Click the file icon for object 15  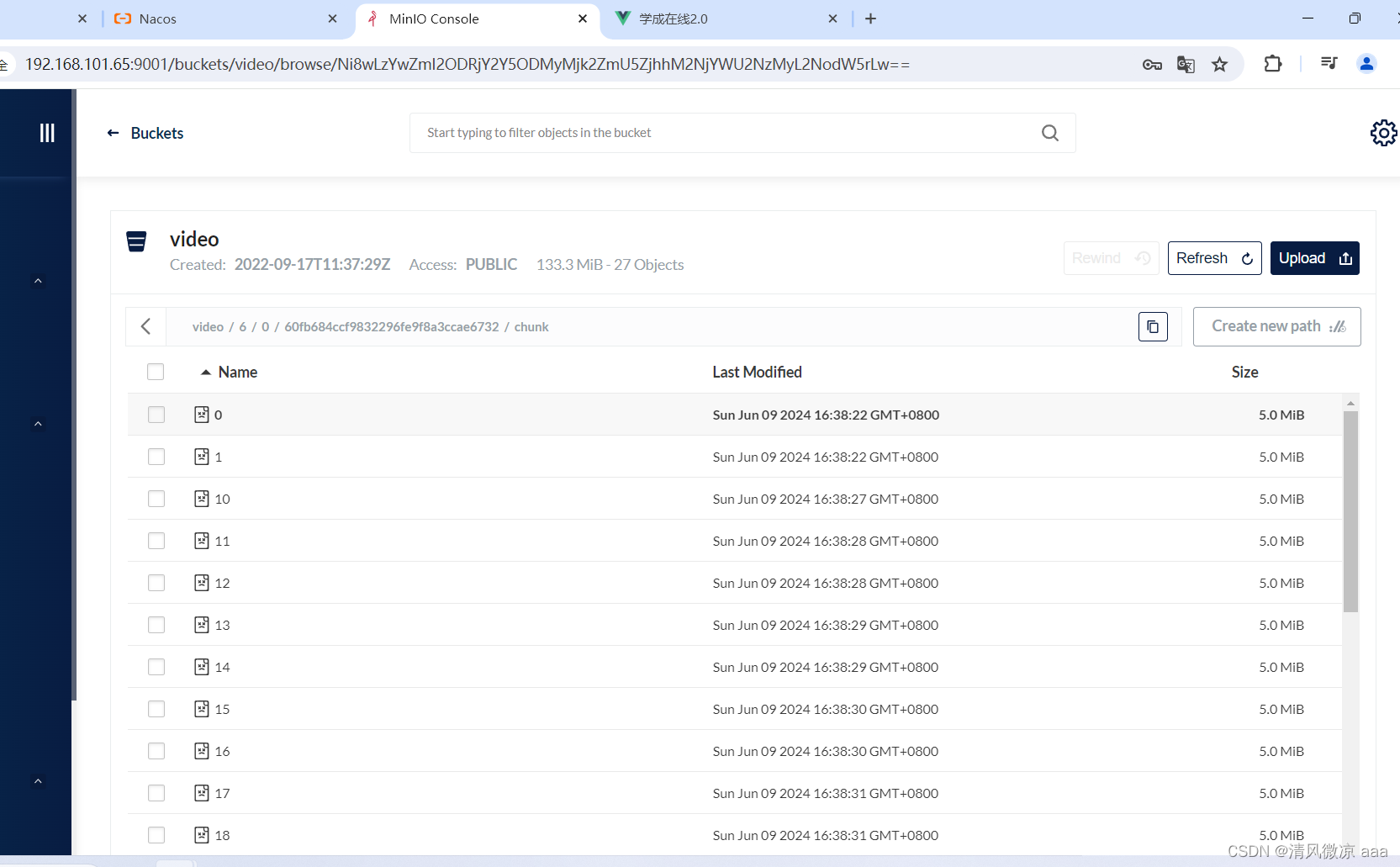pyautogui.click(x=202, y=709)
